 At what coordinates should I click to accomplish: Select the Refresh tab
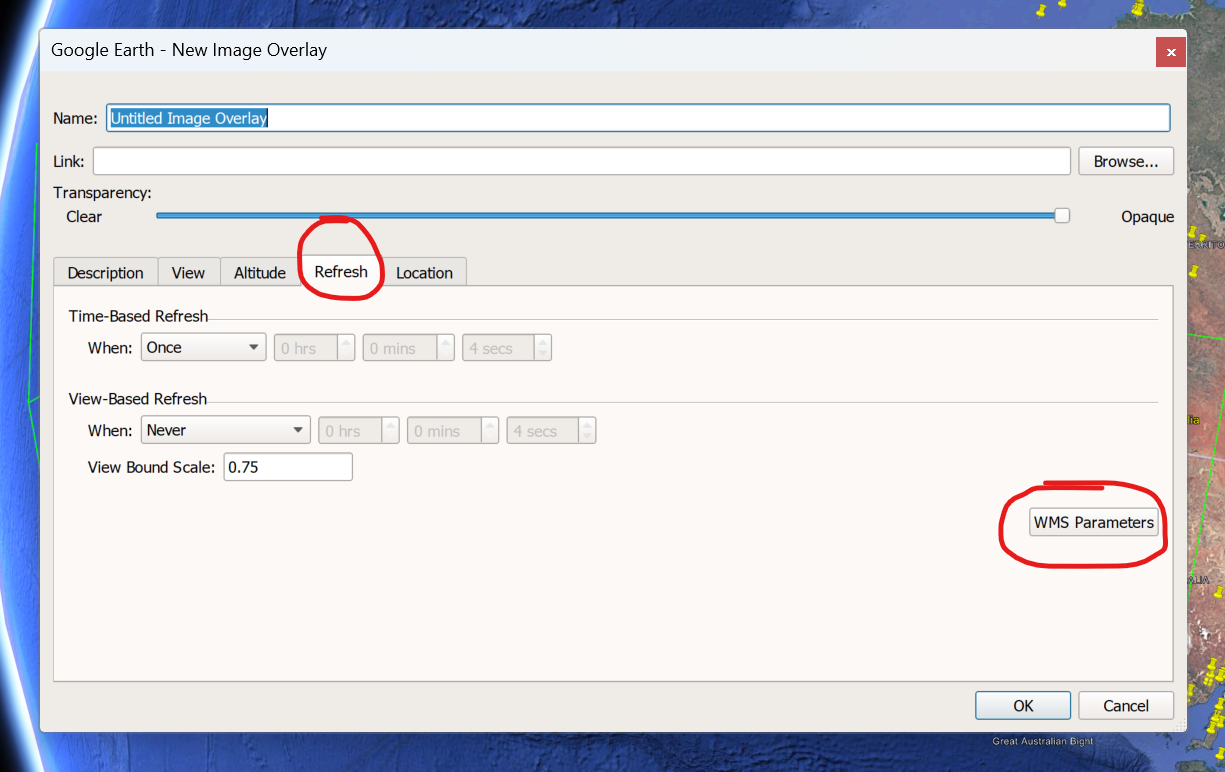pos(341,271)
